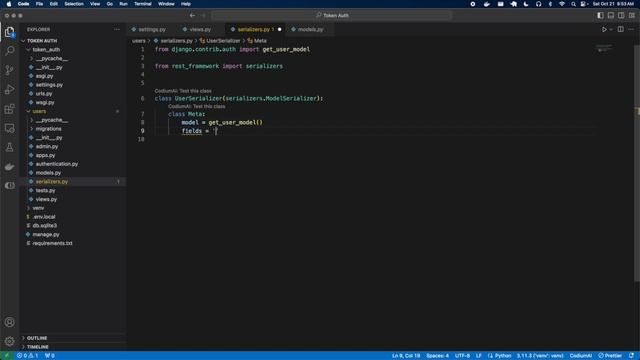Viewport: 640px width, 360px height.
Task: Click errors and warnings status indicator
Action: (27, 356)
